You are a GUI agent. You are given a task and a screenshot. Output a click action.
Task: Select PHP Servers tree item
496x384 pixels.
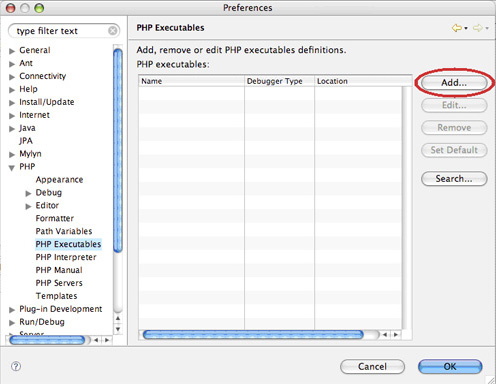click(x=59, y=283)
